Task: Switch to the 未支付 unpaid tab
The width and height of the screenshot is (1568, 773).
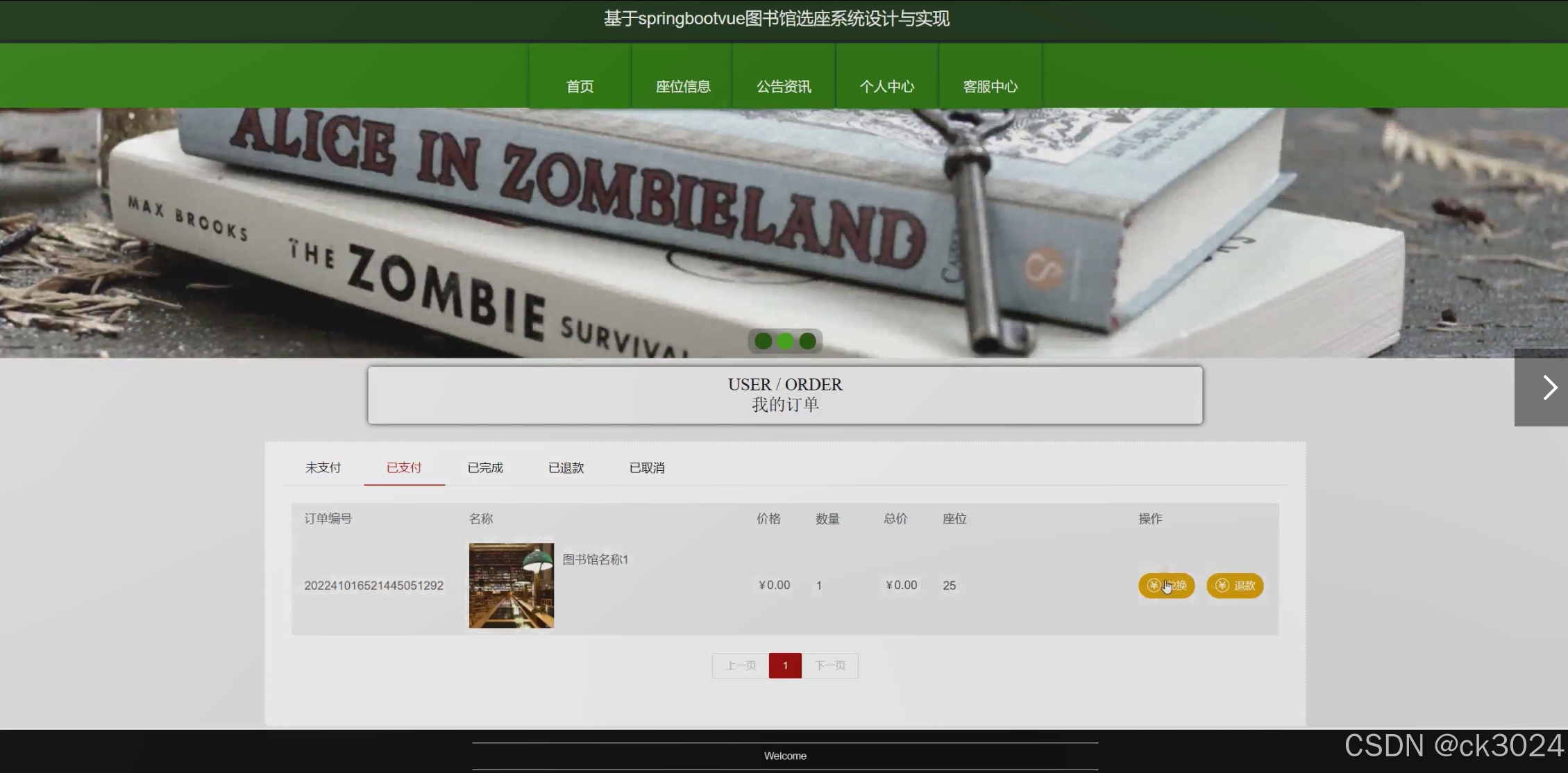Action: [x=323, y=467]
